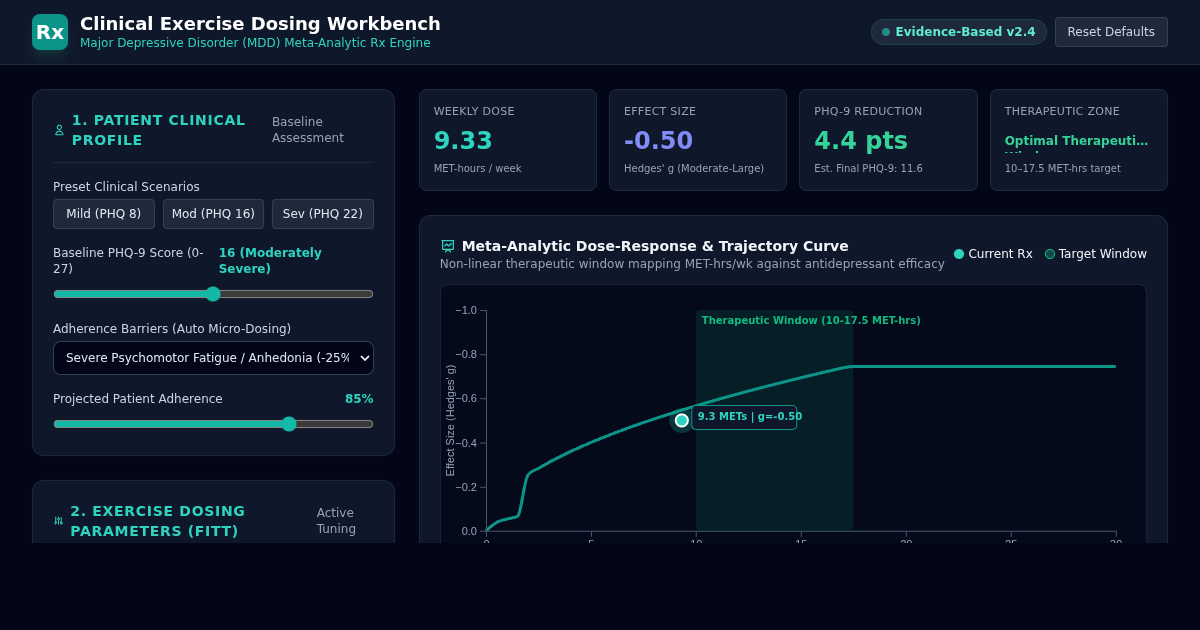Click the 'Optimal Therapeuti…' zone status

pos(1076,141)
